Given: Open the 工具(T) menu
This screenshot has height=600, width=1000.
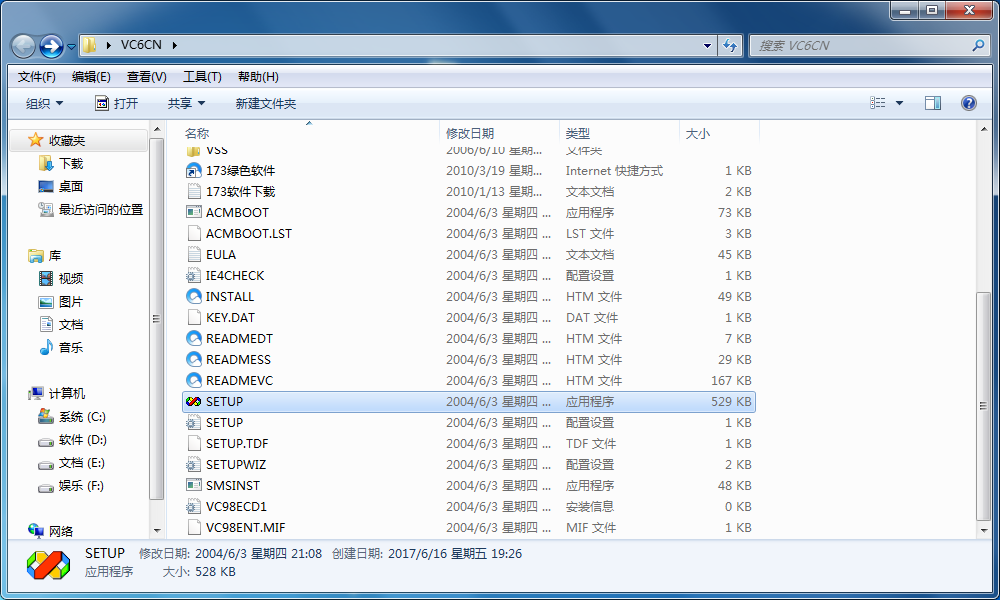Looking at the screenshot, I should pyautogui.click(x=202, y=77).
